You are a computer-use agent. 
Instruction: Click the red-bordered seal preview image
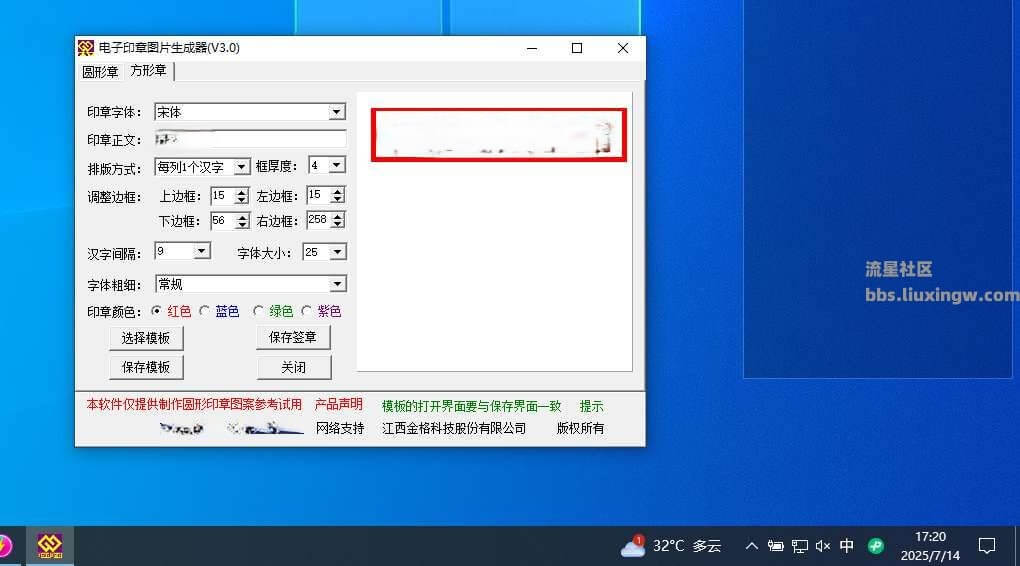tap(499, 135)
